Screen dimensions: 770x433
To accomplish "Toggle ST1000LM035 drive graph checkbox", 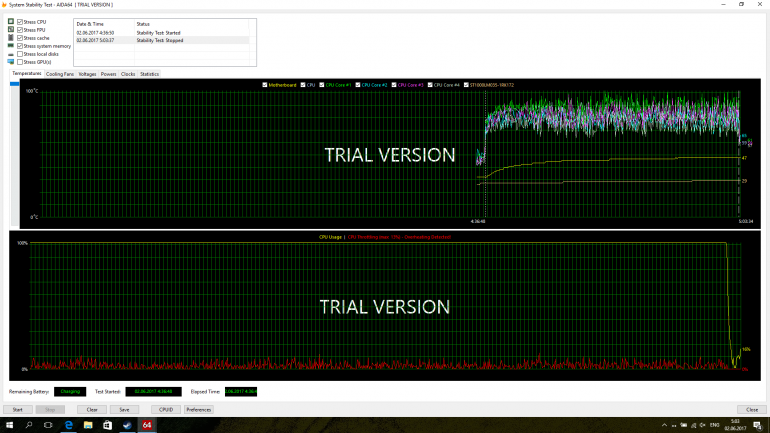I will 466,85.
